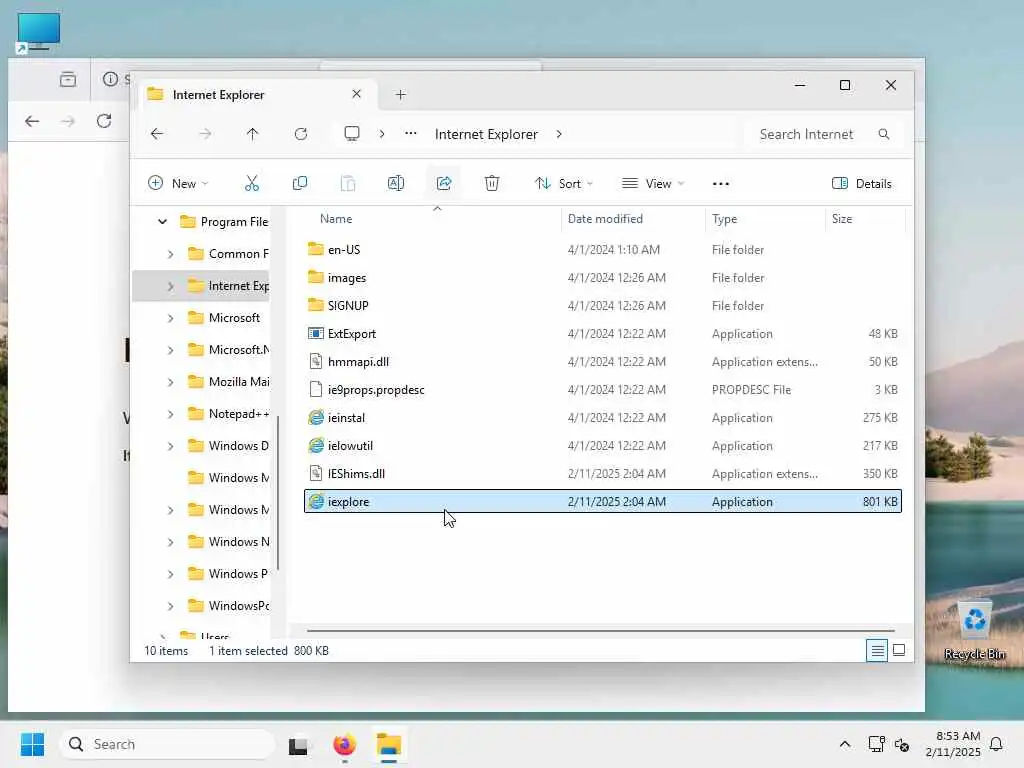Click Back in the background browser window
Image resolution: width=1024 pixels, height=768 pixels.
click(32, 121)
